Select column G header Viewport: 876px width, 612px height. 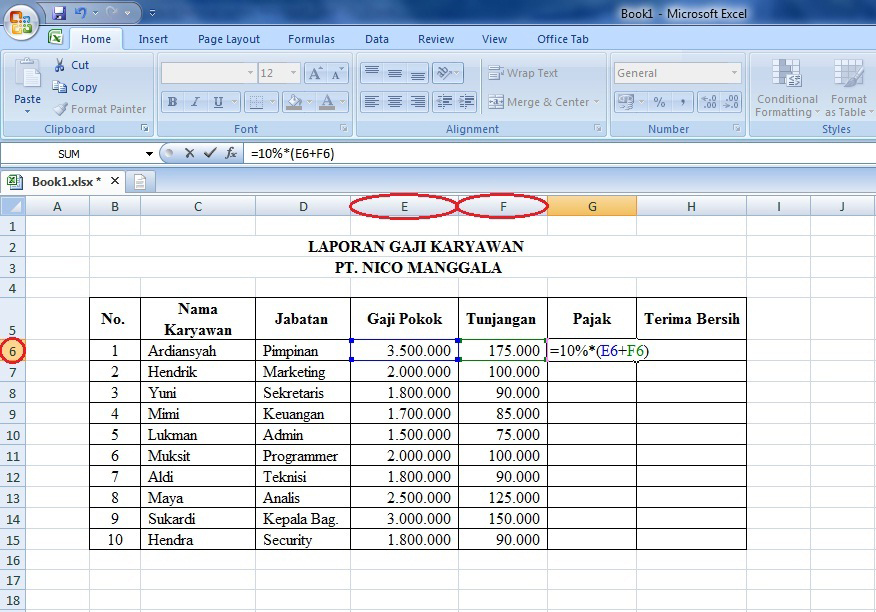coord(592,207)
